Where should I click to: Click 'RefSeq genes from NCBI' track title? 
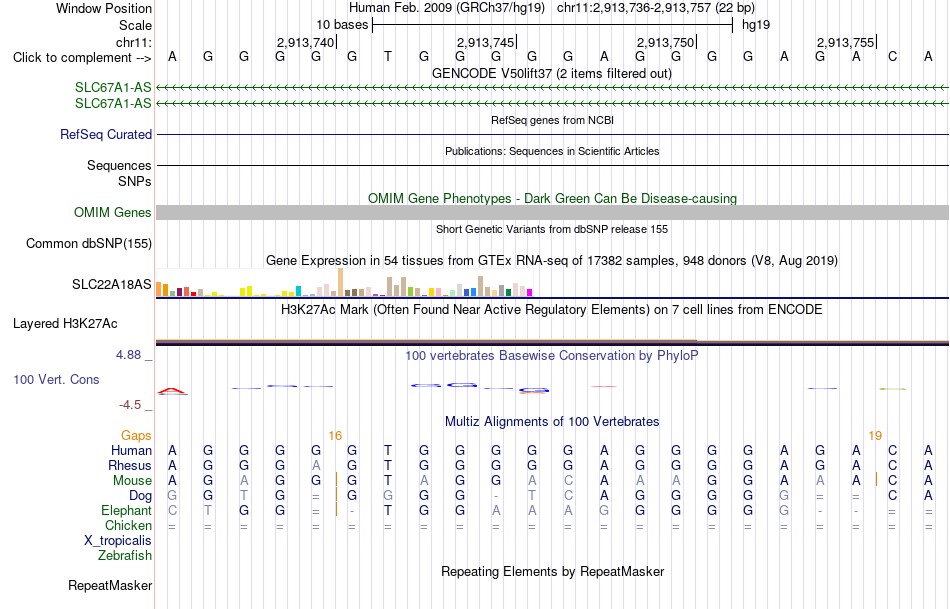coord(552,120)
